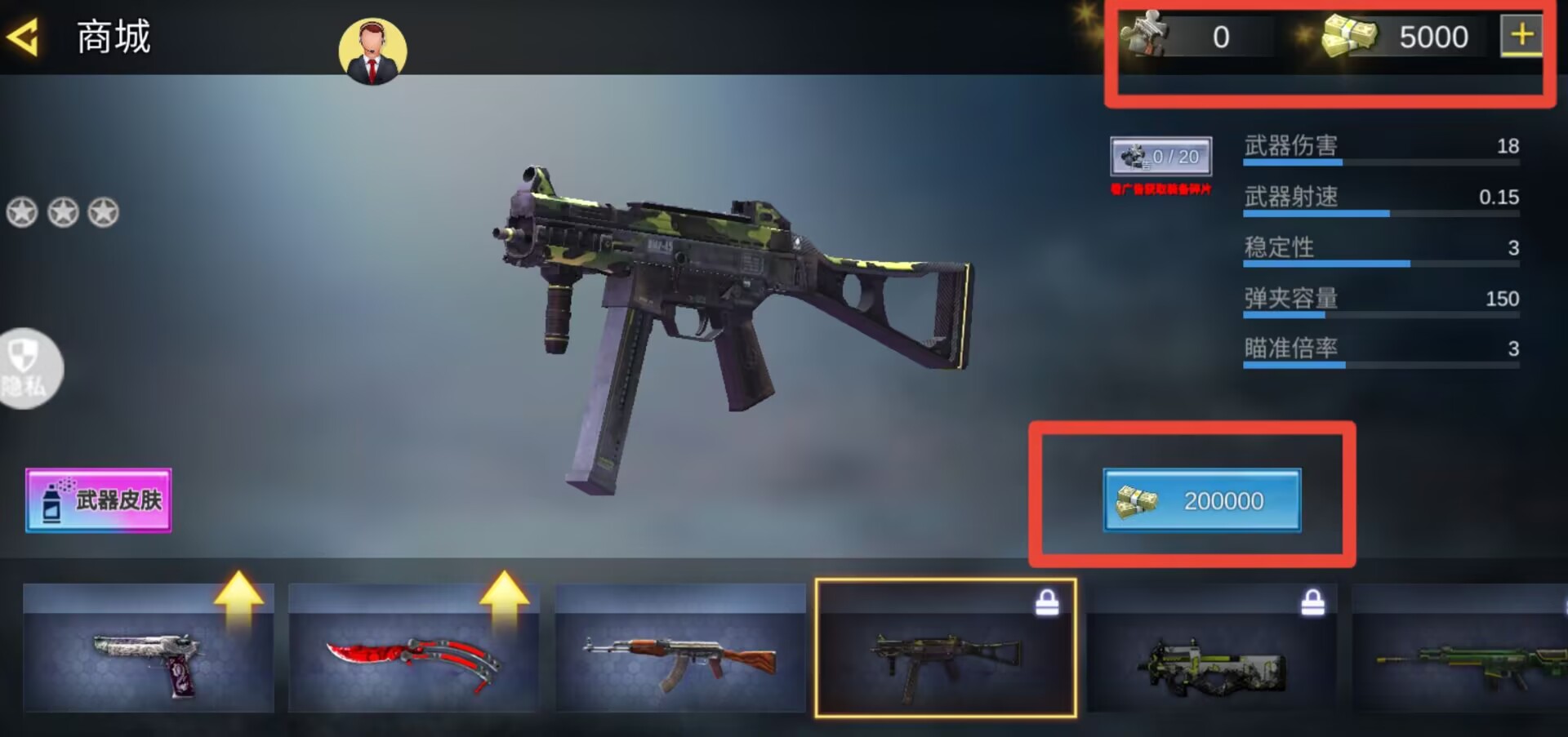Open the customer service avatar icon
The width and height of the screenshot is (1568, 737).
coord(372,51)
